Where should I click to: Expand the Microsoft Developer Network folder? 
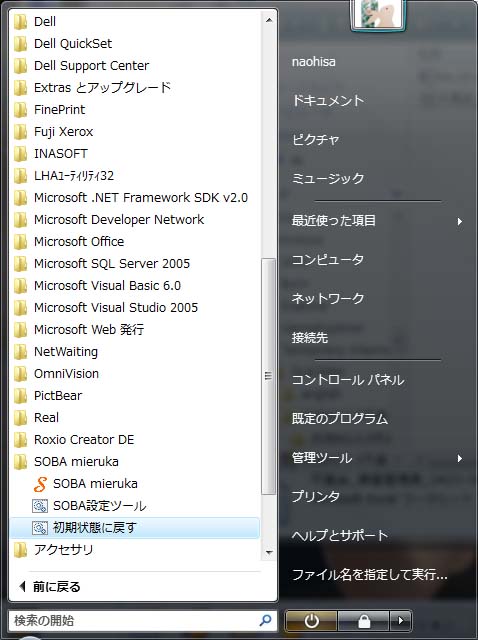[x=119, y=220]
